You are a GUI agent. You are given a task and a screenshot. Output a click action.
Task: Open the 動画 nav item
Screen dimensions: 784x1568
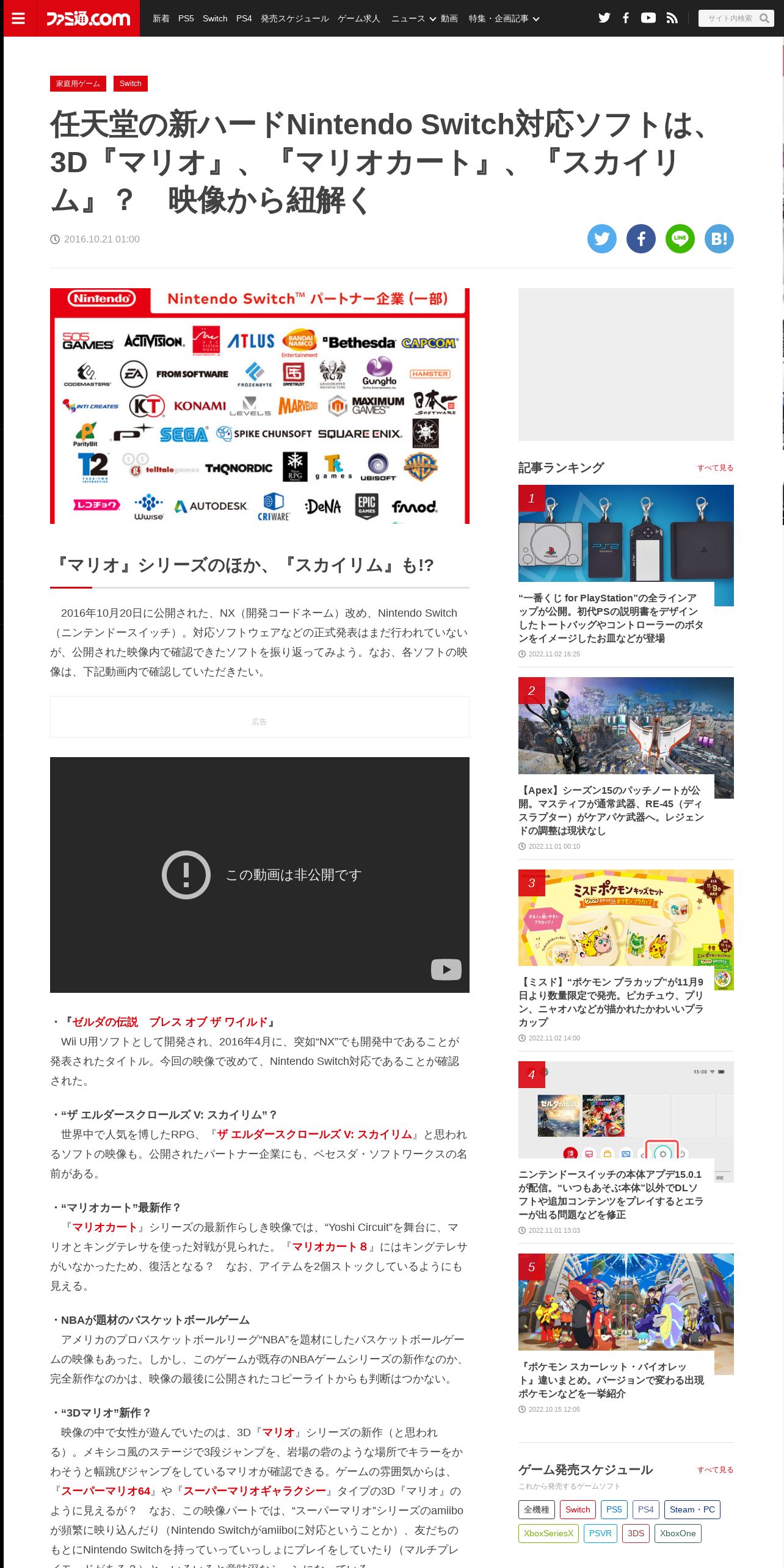(449, 18)
